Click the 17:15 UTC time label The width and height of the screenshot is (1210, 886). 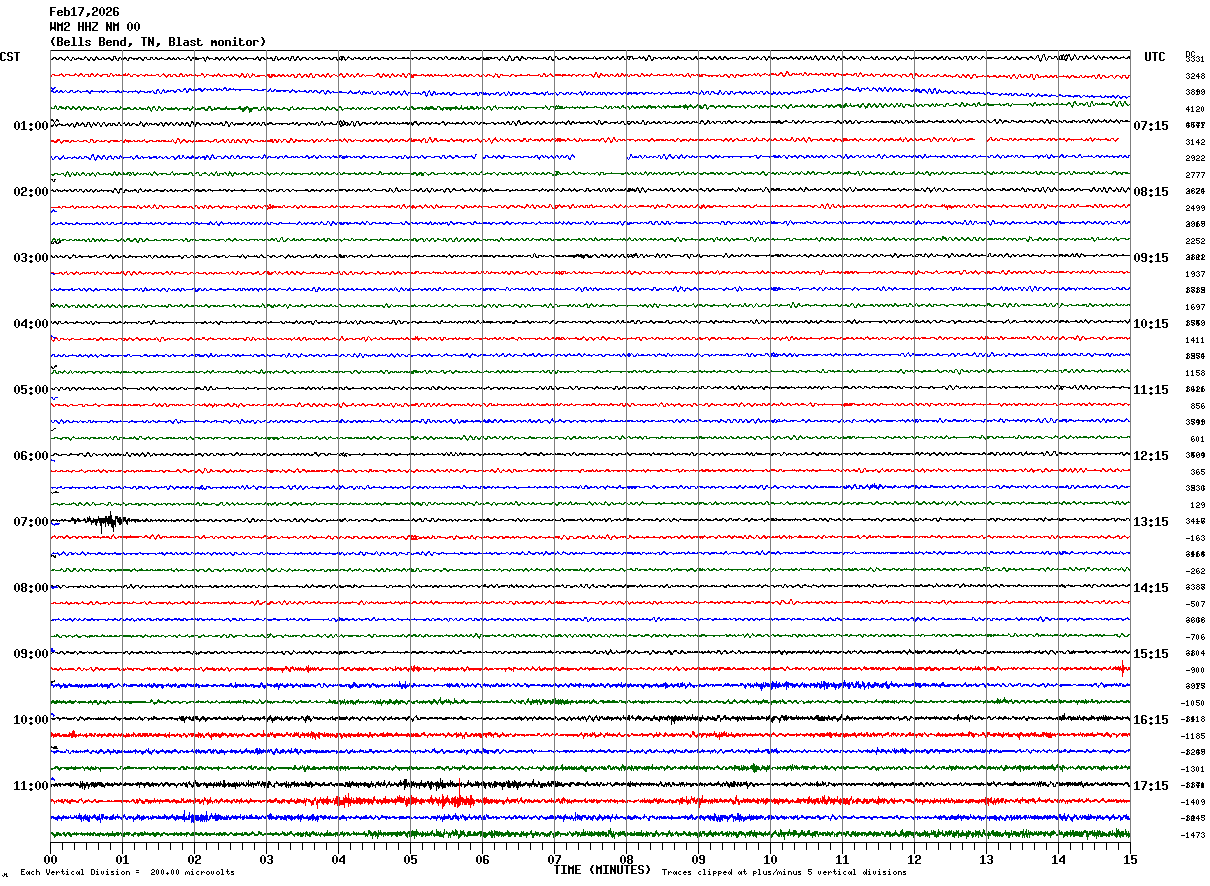pos(1151,786)
